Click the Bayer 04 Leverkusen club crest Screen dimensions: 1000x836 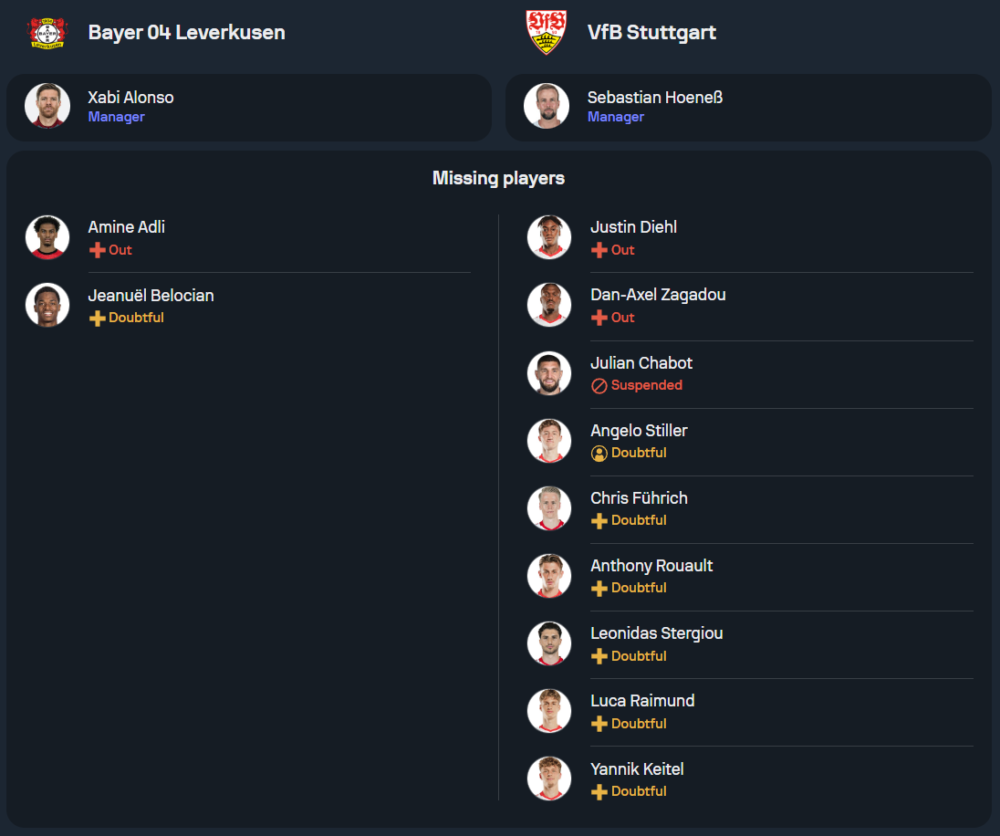(x=46, y=32)
